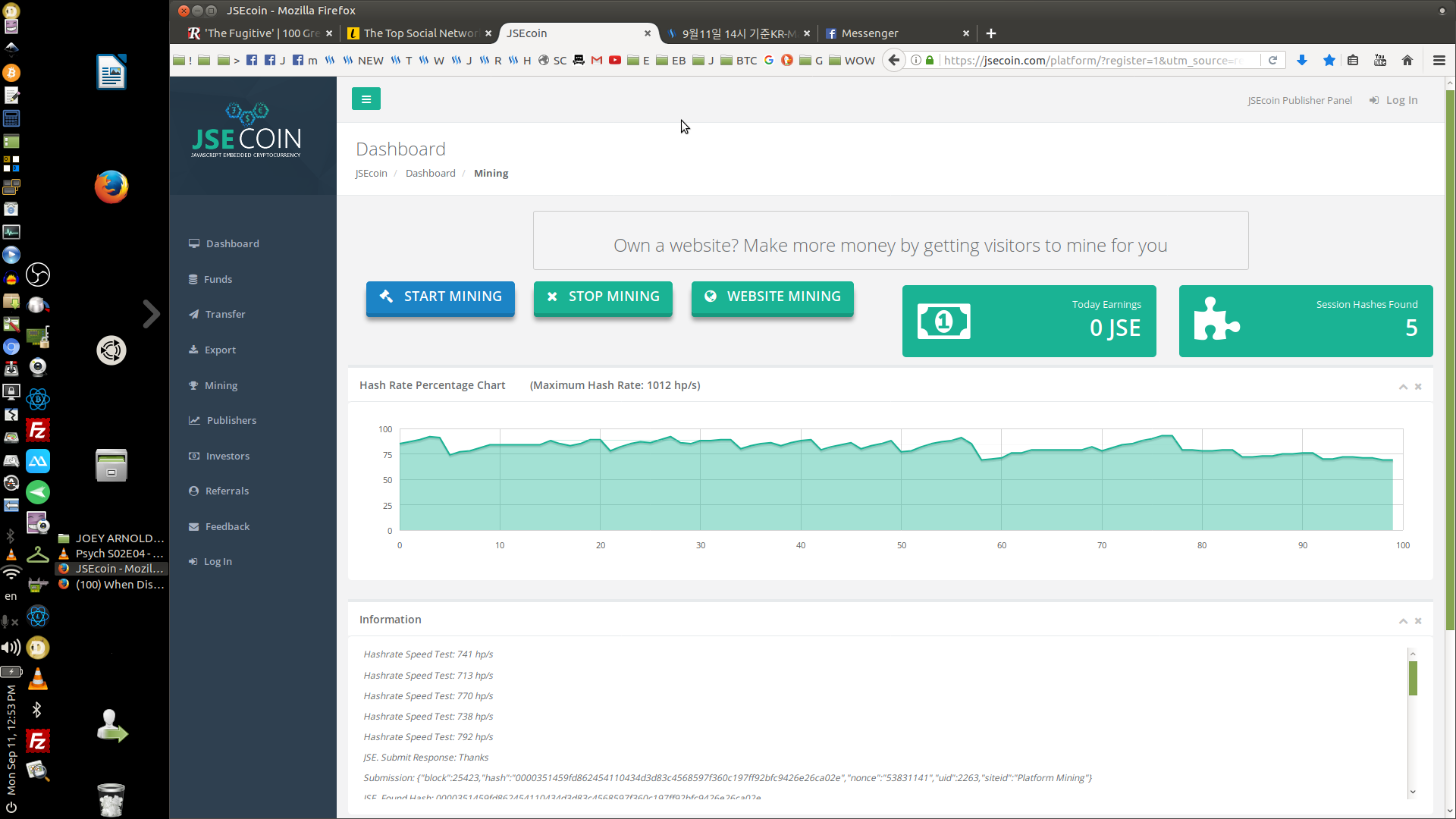Open the NEW bookmark

[x=363, y=60]
